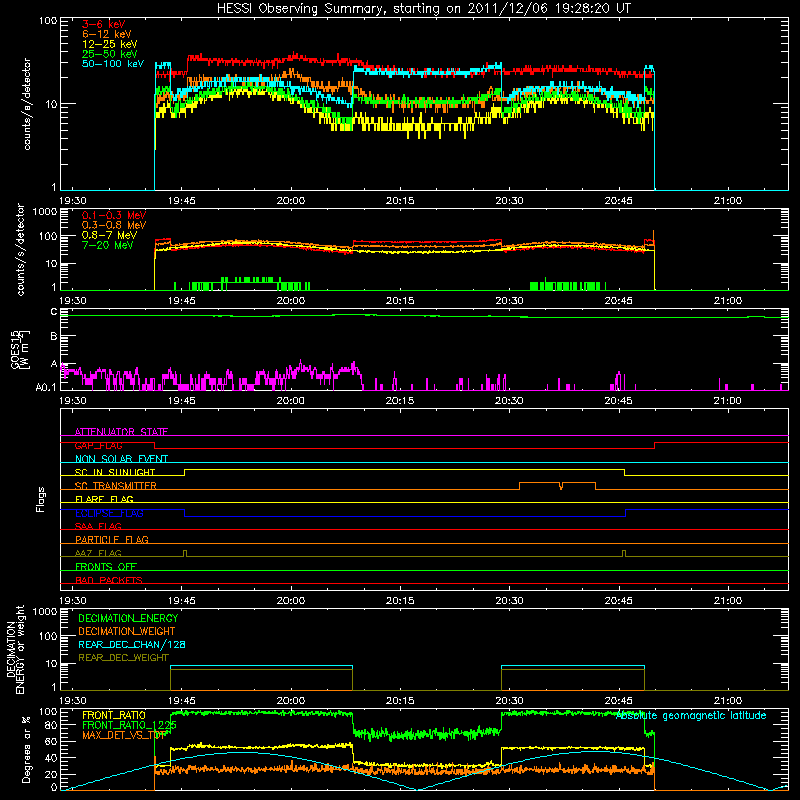Screen dimensions: 800x800
Task: Select the 3-6 keV legend label
Action: click(104, 24)
